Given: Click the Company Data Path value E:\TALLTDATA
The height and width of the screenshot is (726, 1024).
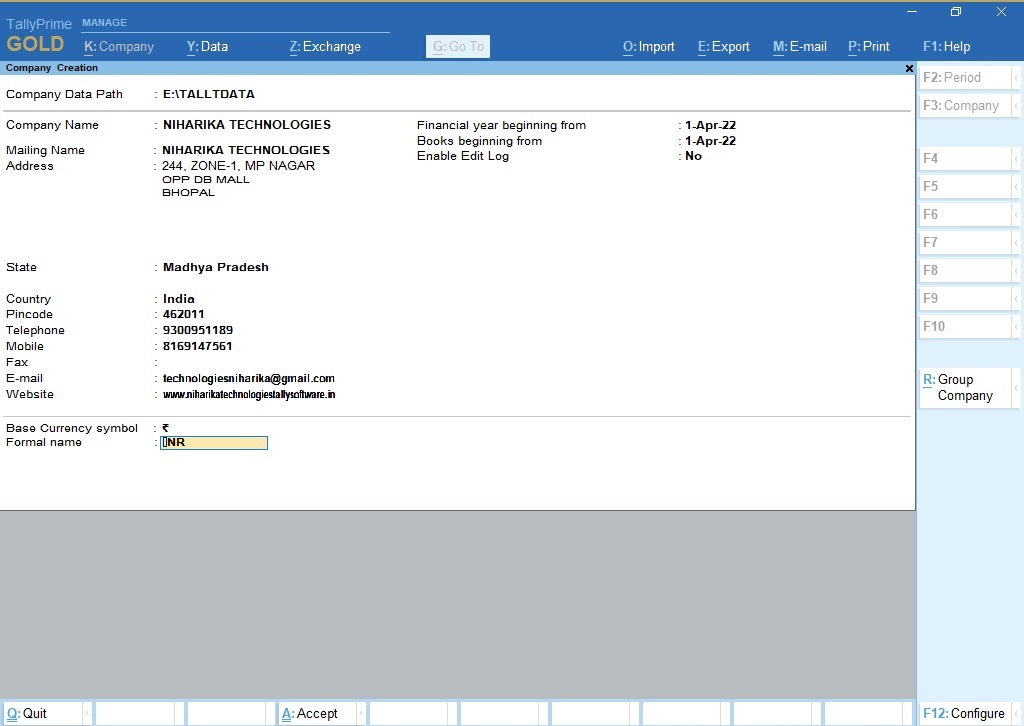Looking at the screenshot, I should point(209,94).
